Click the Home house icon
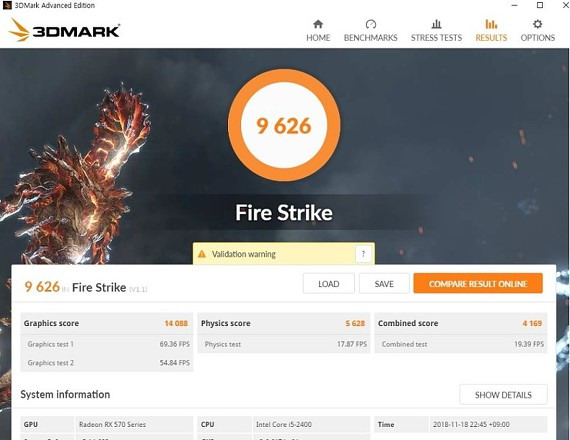Image resolution: width=570 pixels, height=440 pixels. (318, 24)
